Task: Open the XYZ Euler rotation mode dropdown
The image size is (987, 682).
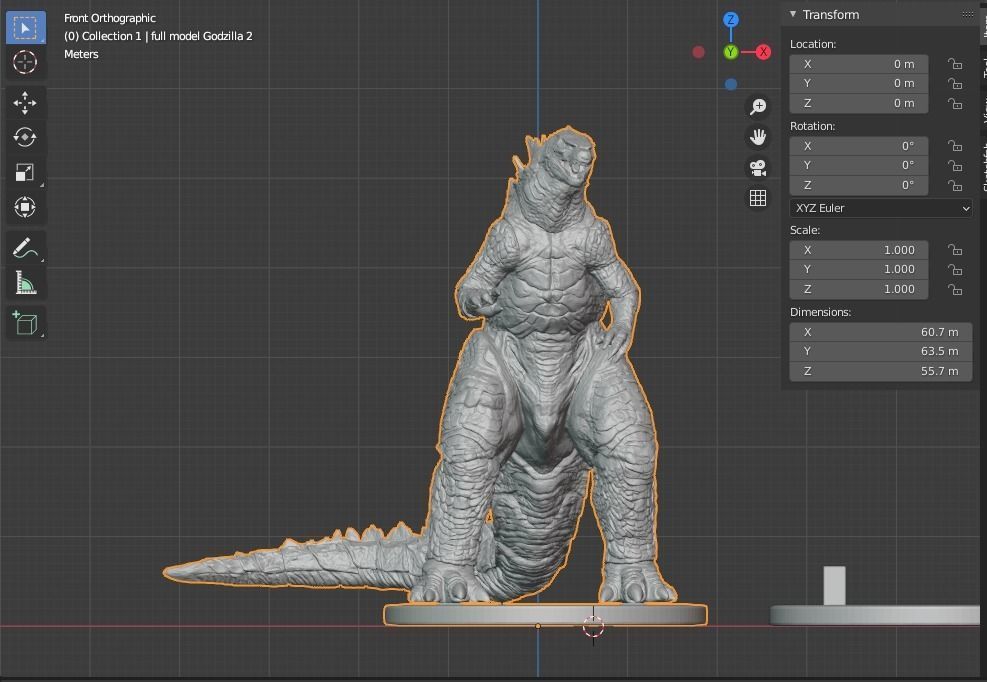Action: pos(880,208)
